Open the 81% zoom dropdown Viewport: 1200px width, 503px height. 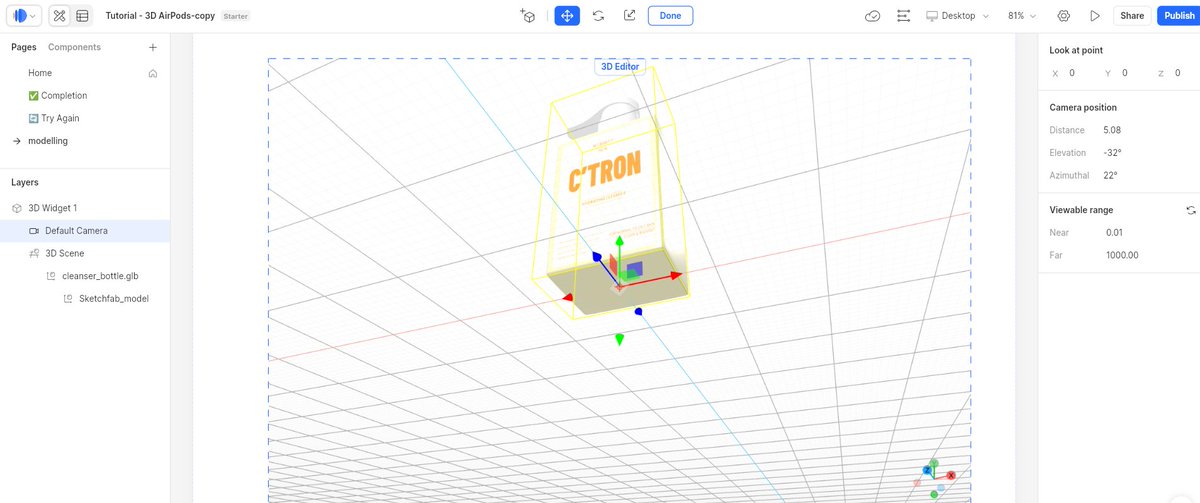1021,16
